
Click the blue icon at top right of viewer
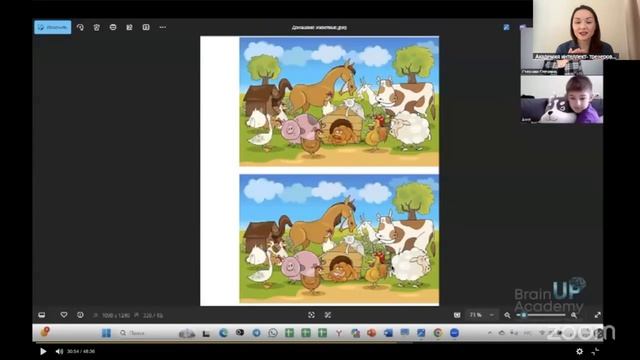tap(507, 27)
